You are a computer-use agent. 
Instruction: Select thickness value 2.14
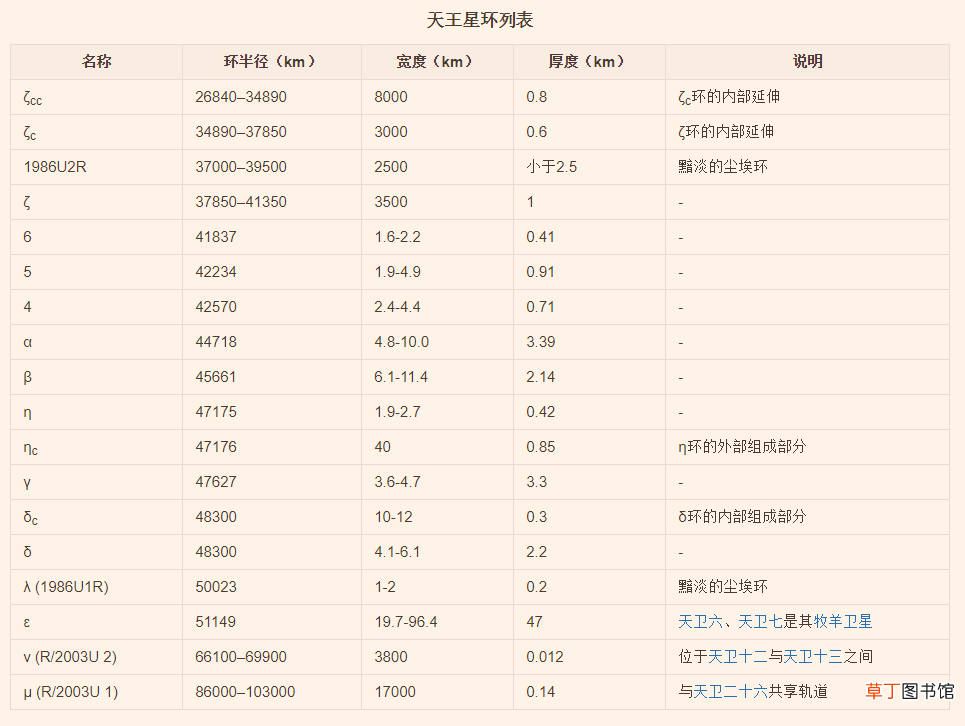point(541,377)
